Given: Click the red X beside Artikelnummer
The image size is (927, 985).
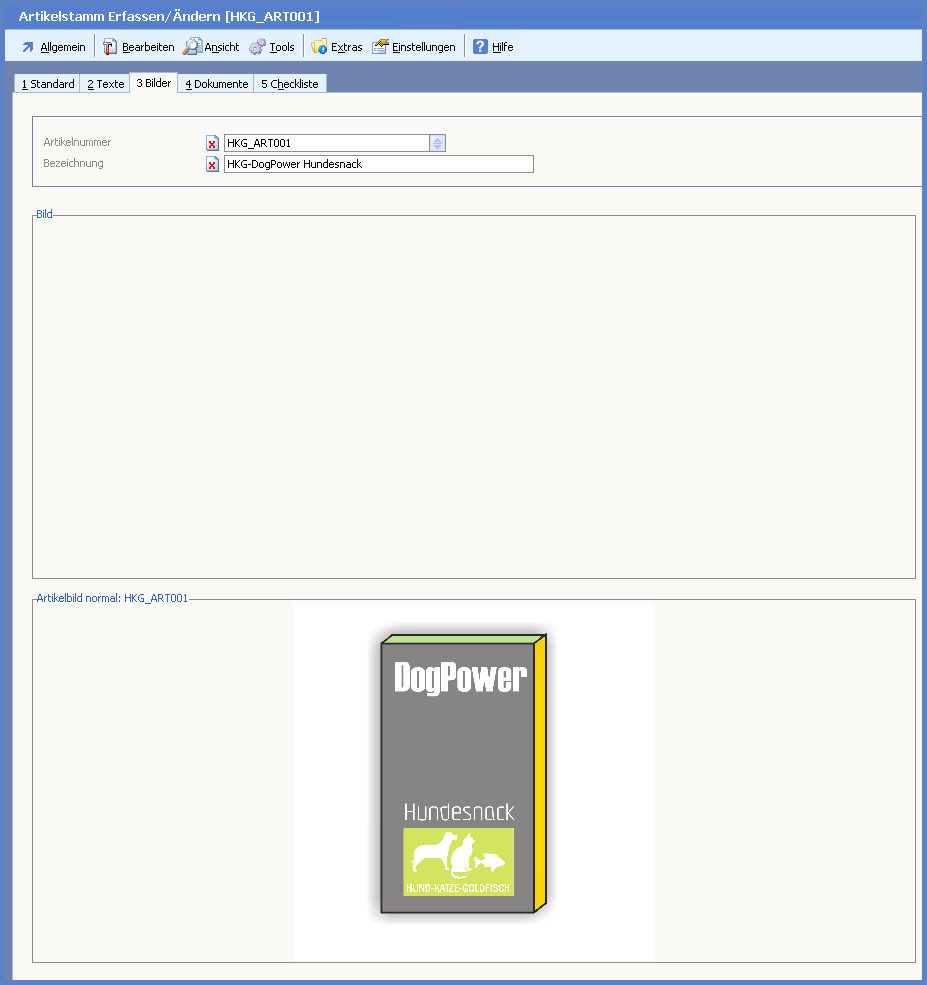Looking at the screenshot, I should pyautogui.click(x=212, y=144).
